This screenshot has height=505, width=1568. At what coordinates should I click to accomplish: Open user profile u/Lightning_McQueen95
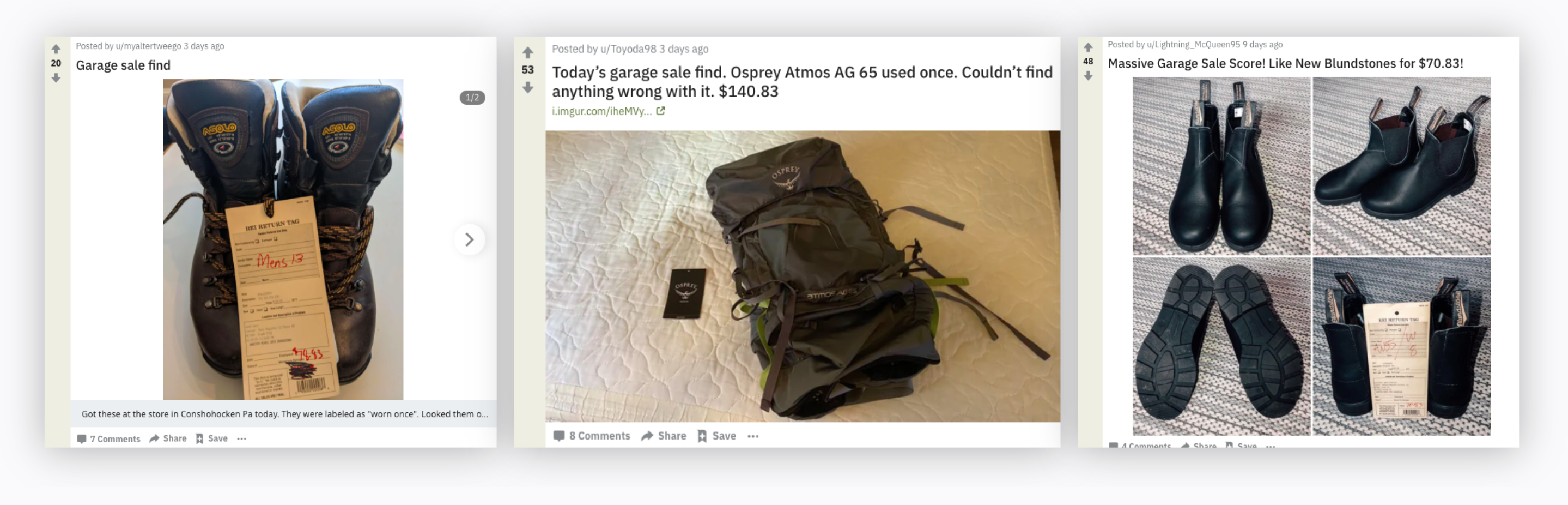[x=1193, y=45]
